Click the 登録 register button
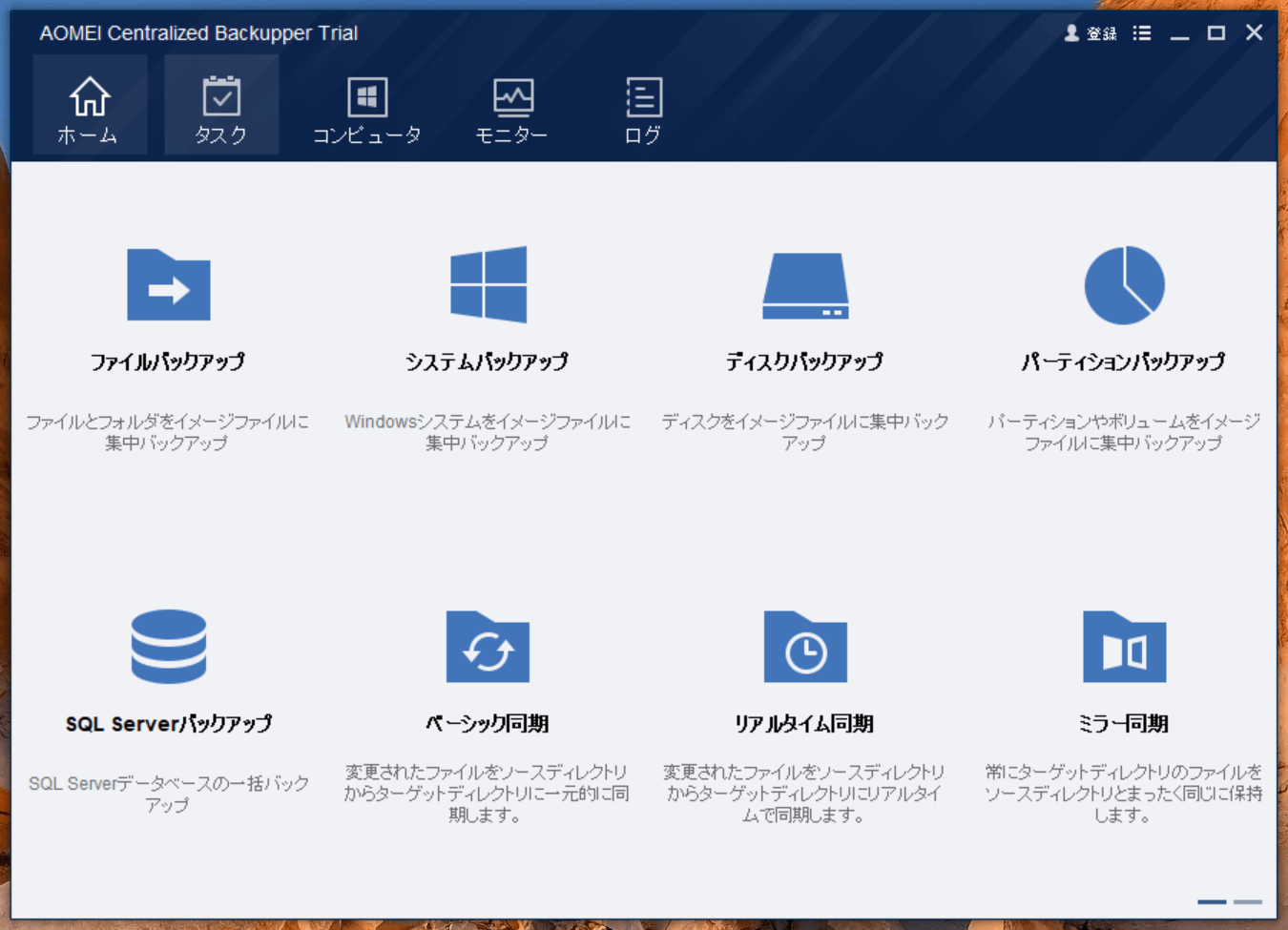 click(x=1091, y=33)
